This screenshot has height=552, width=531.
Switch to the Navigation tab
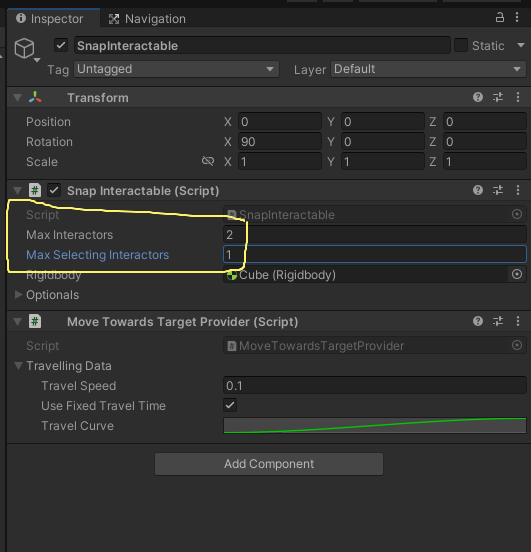[x=147, y=19]
